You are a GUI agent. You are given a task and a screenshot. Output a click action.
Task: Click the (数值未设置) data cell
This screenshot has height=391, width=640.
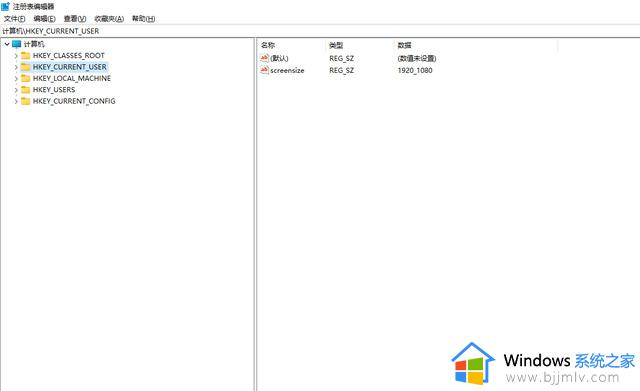(417, 58)
